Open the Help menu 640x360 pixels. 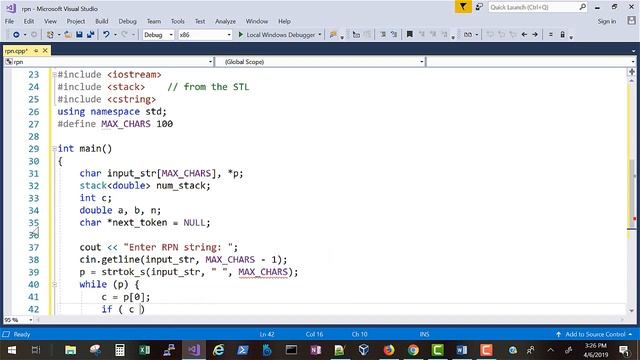(284, 21)
